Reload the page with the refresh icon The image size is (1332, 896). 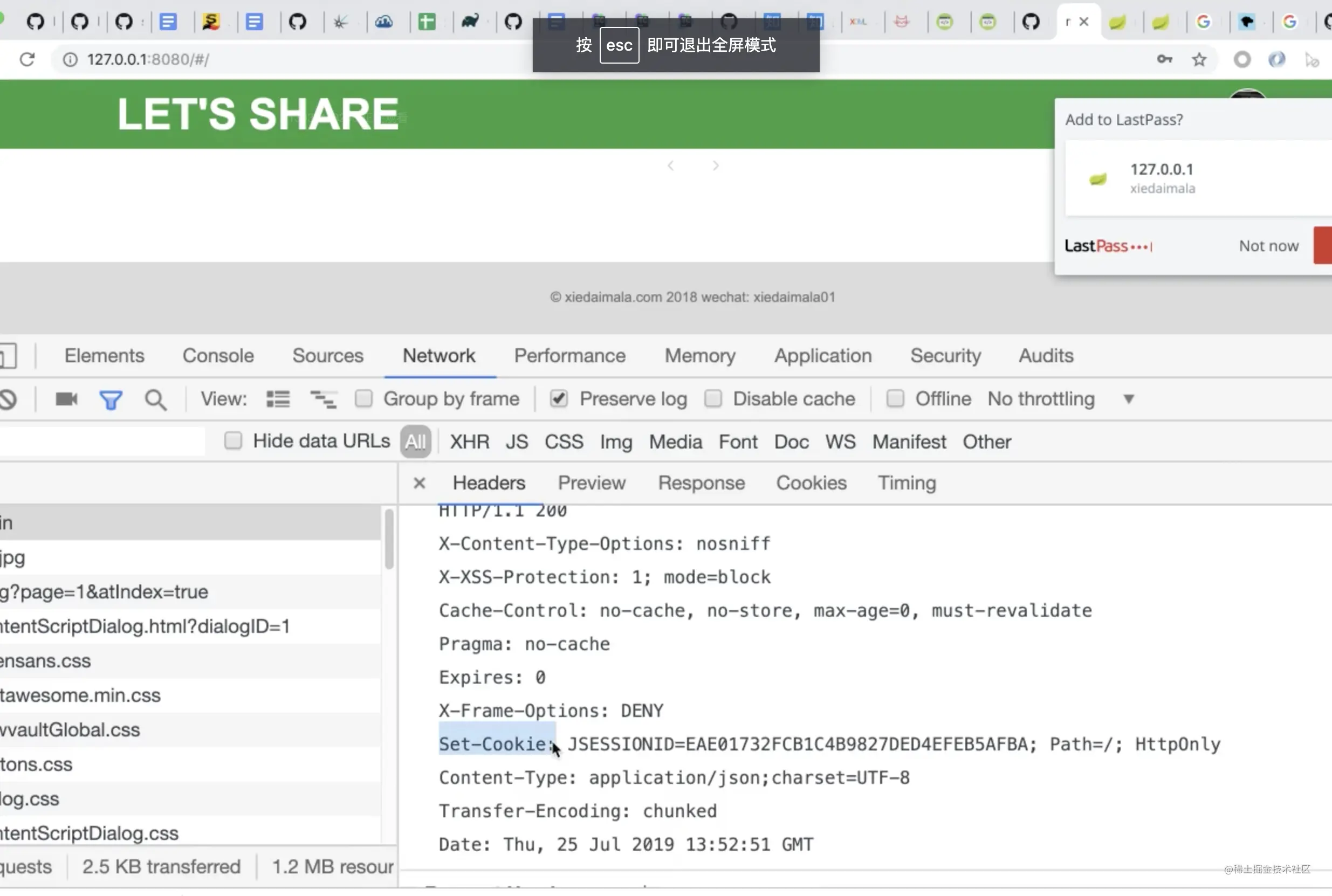27,59
